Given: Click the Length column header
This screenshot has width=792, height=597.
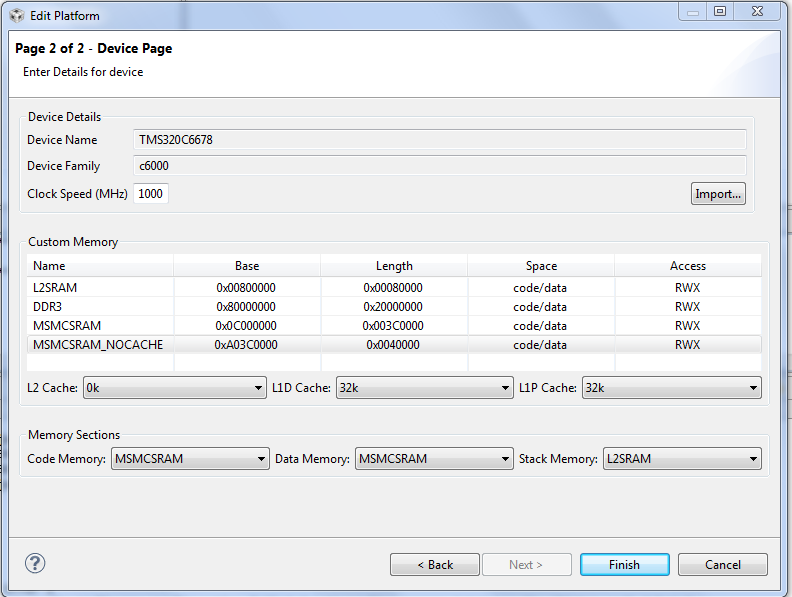Looking at the screenshot, I should [394, 266].
